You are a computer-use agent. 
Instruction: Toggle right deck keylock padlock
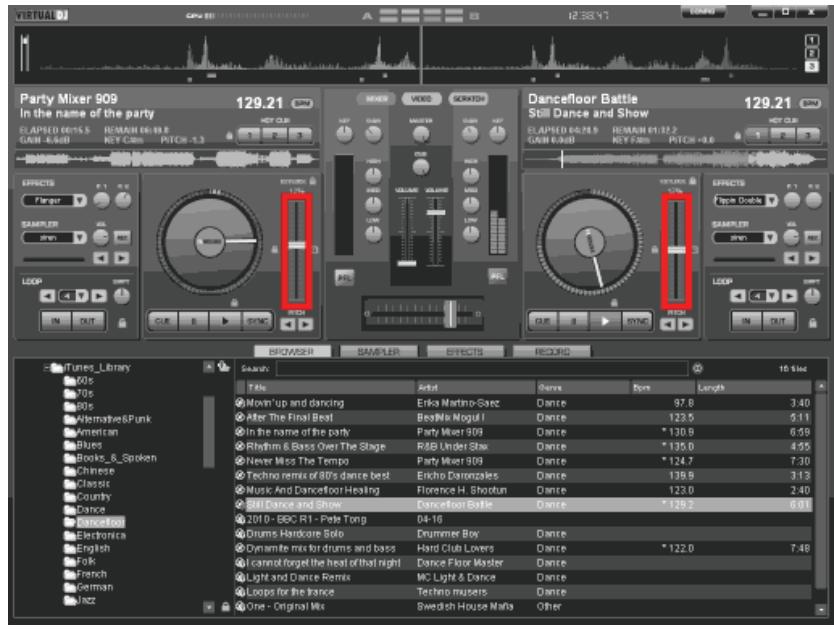tap(692, 181)
